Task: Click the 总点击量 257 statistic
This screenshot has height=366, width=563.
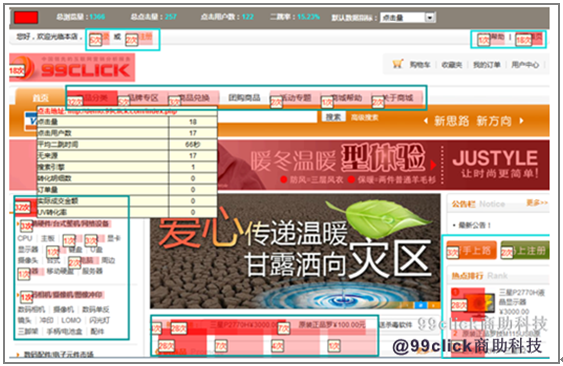Action: 154,17
